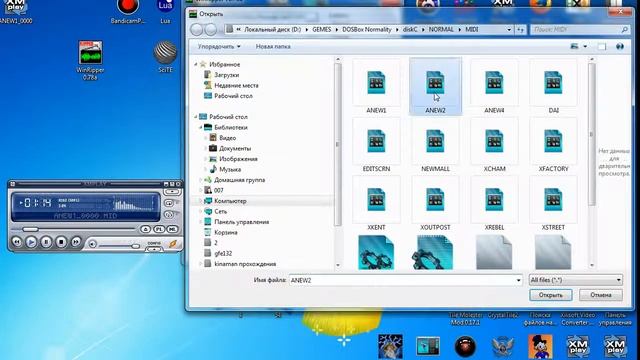Click the orange link icon in XMPlay
Image resolution: width=640 pixels, height=360 pixels.
173,244
